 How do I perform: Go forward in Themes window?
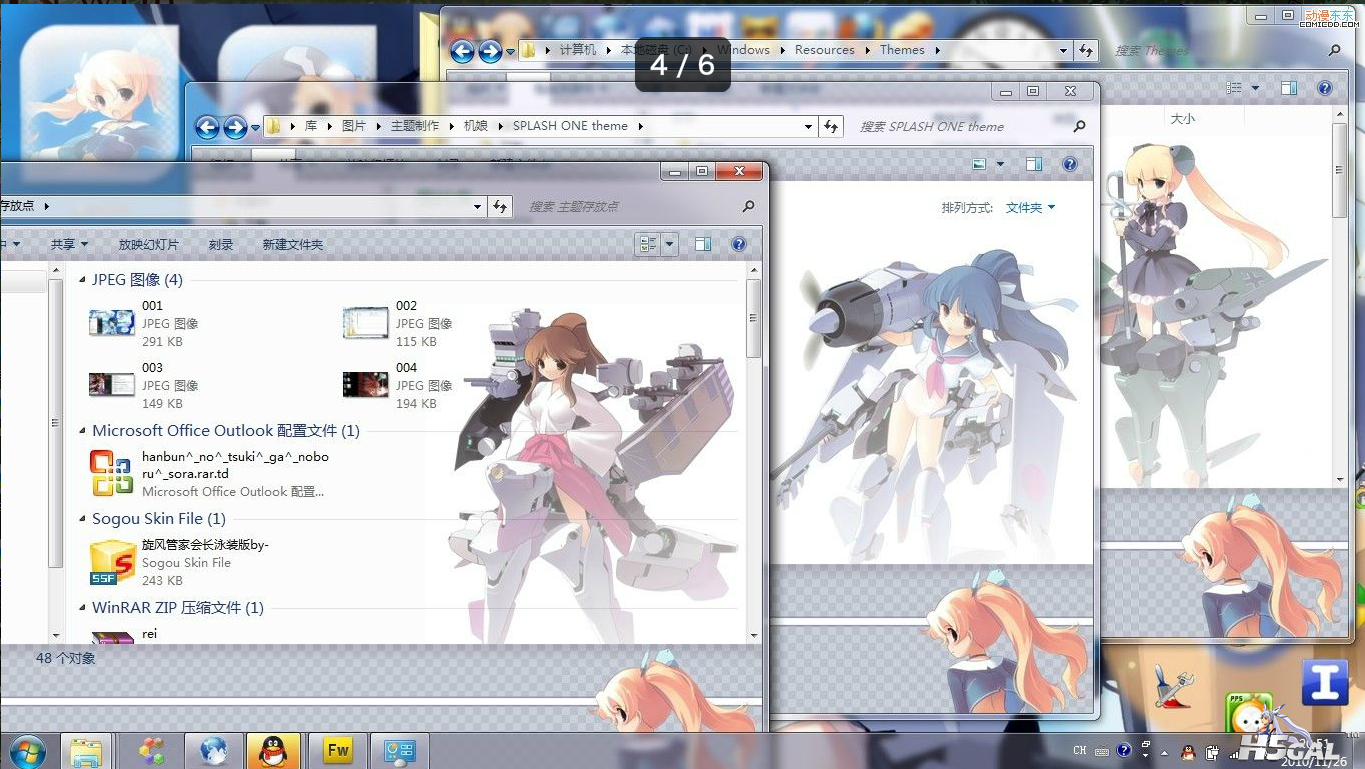(490, 51)
